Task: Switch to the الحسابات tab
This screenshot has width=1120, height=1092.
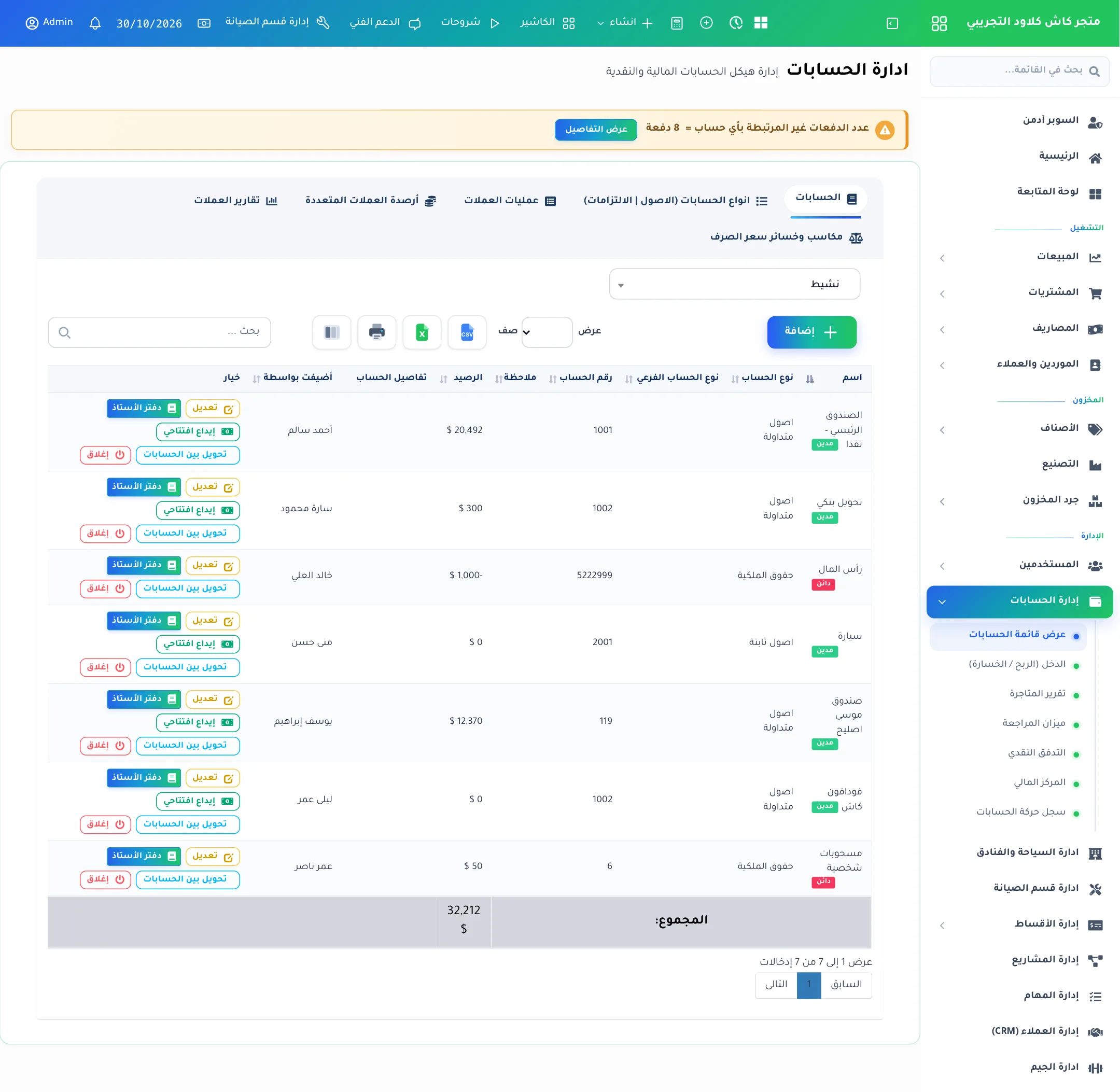Action: click(826, 199)
